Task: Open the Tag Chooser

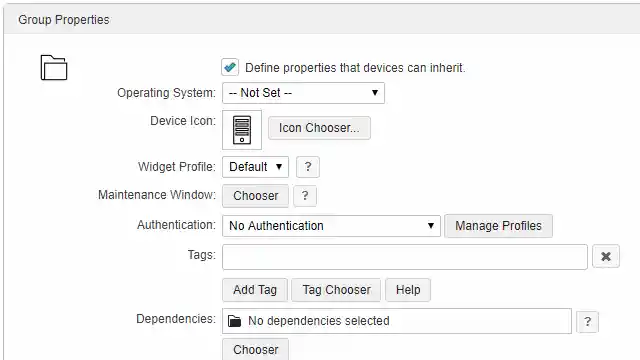Action: tap(336, 290)
